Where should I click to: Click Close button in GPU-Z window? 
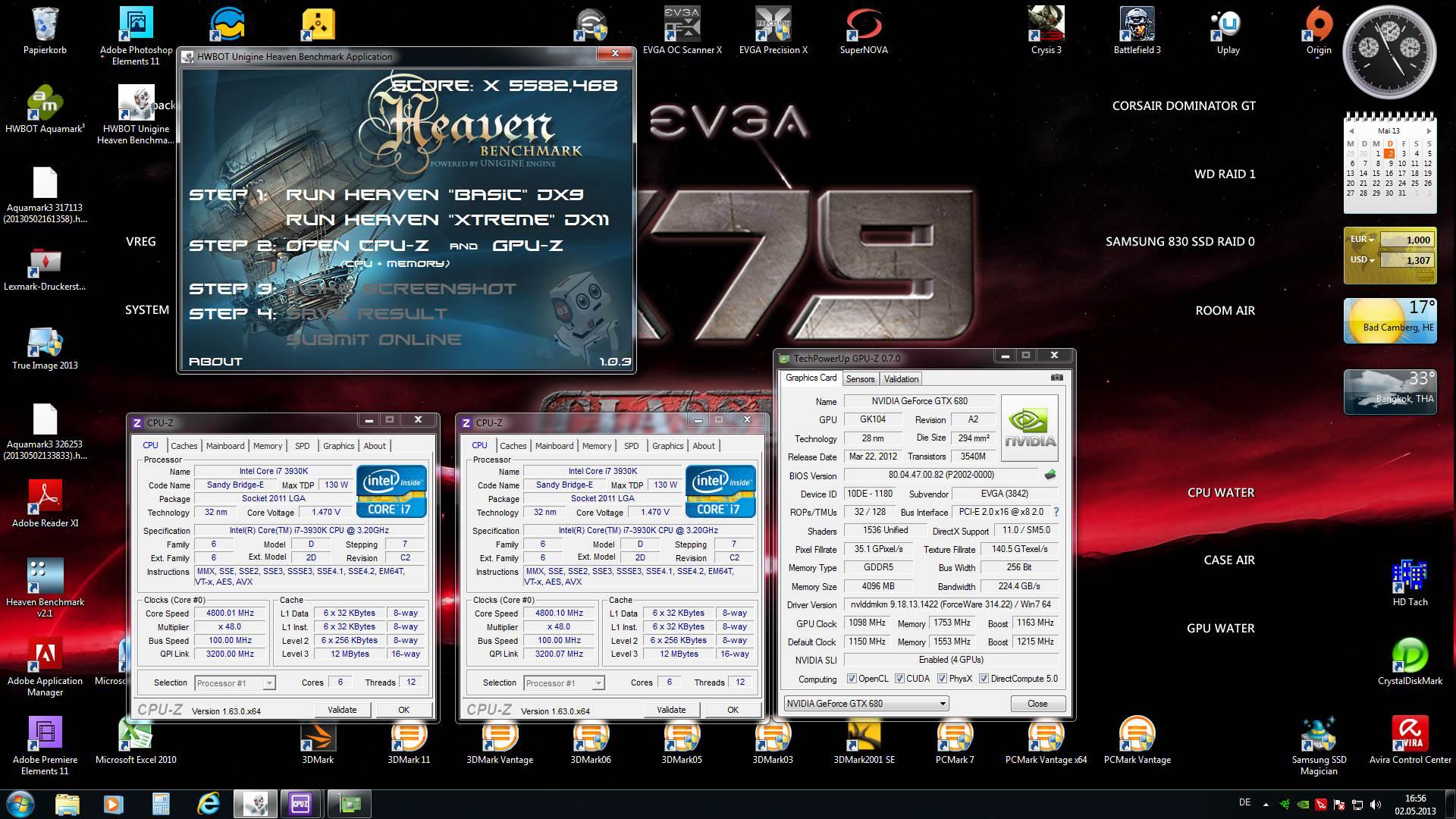click(1037, 703)
